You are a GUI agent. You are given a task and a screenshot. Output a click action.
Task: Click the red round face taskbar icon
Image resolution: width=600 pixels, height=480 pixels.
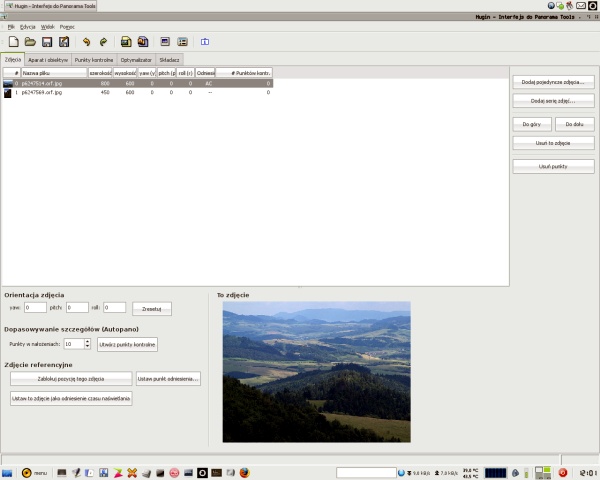click(x=174, y=473)
